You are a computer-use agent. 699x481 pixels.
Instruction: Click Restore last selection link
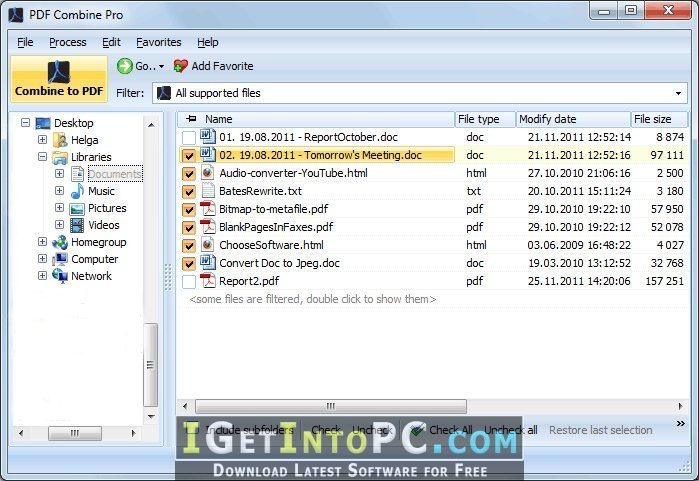(x=600, y=430)
